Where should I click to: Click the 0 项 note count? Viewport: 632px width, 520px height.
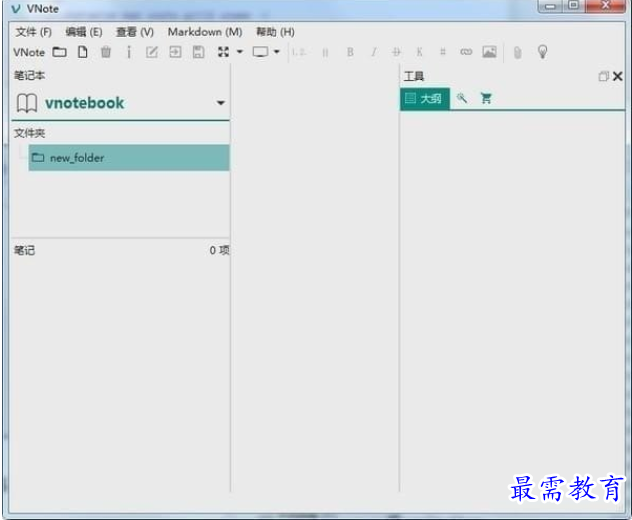219,250
